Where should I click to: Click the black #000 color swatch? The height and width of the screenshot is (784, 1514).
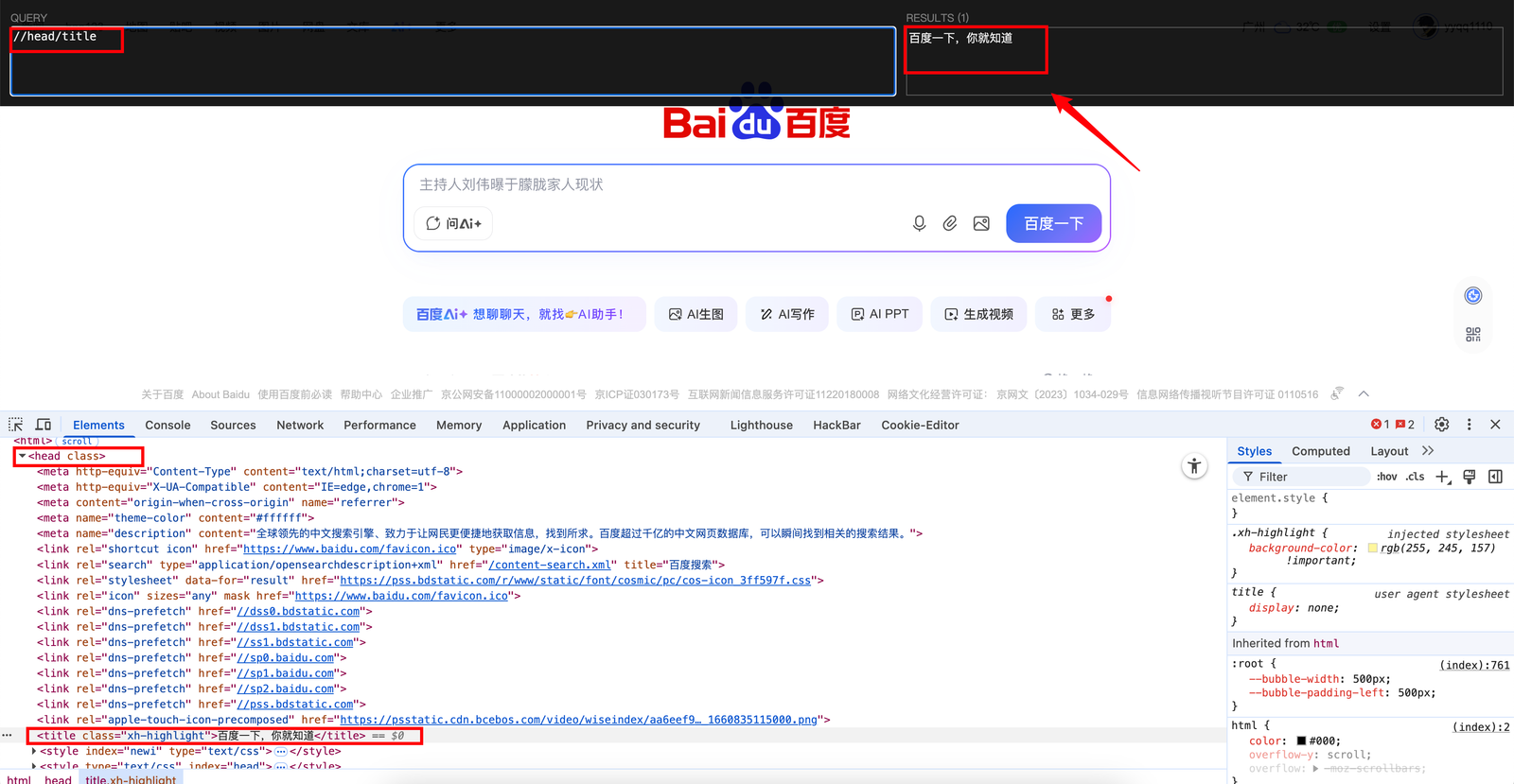[1302, 740]
